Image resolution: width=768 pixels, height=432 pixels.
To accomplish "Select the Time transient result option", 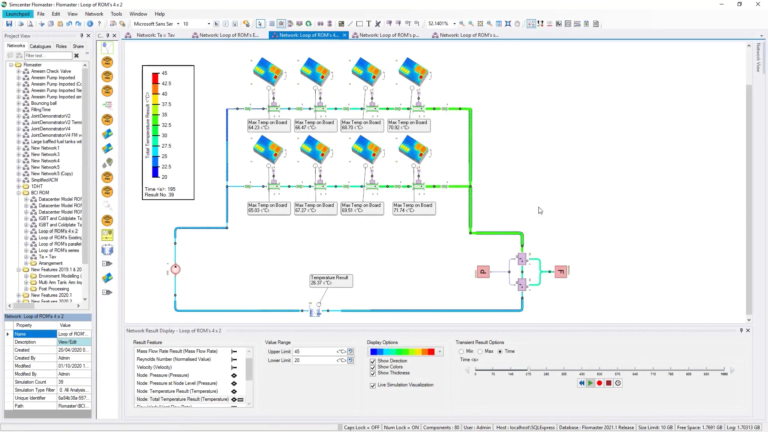I will 500,352.
